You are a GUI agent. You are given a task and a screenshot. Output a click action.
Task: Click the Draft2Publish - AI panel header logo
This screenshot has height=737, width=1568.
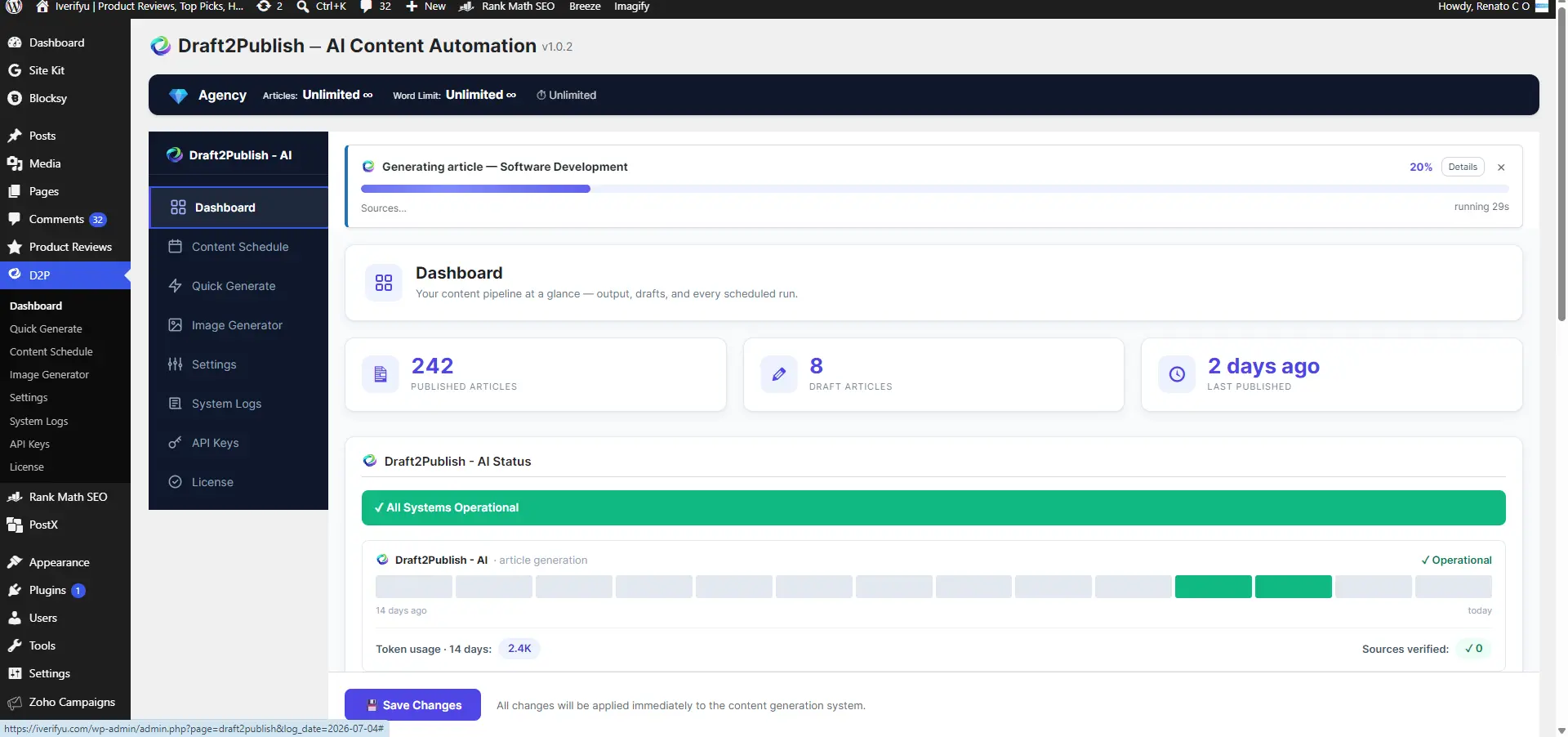[x=174, y=154]
